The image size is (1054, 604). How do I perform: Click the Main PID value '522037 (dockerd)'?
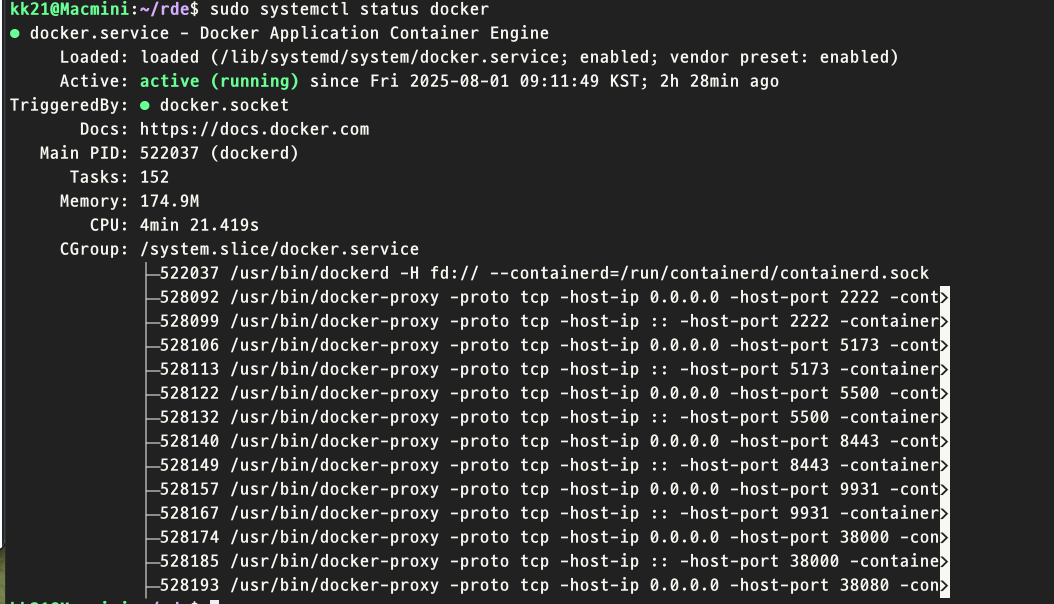point(219,153)
